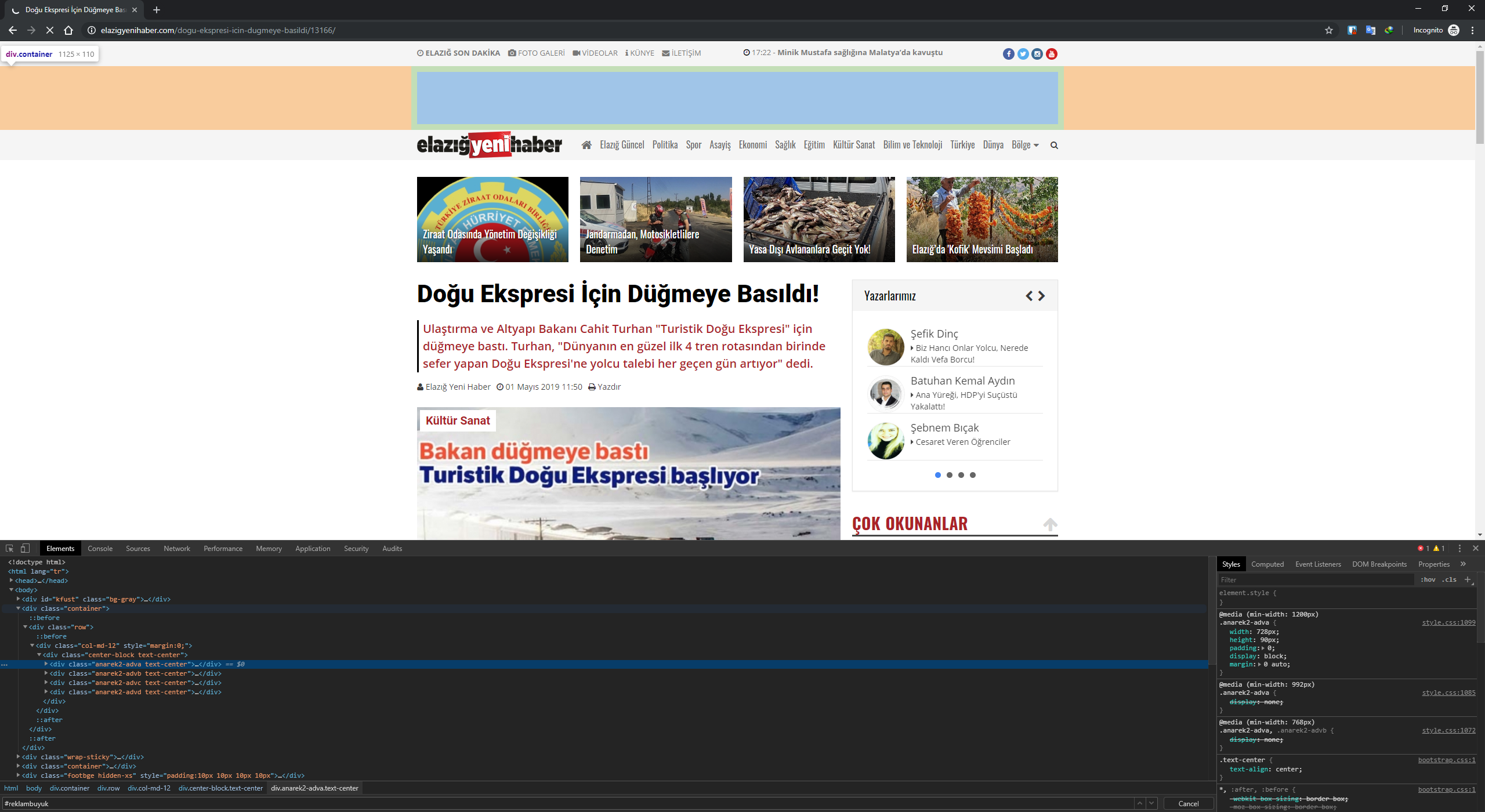This screenshot has height=812, width=1485.
Task: Toggle the .cls class editor in Styles
Action: point(1449,579)
